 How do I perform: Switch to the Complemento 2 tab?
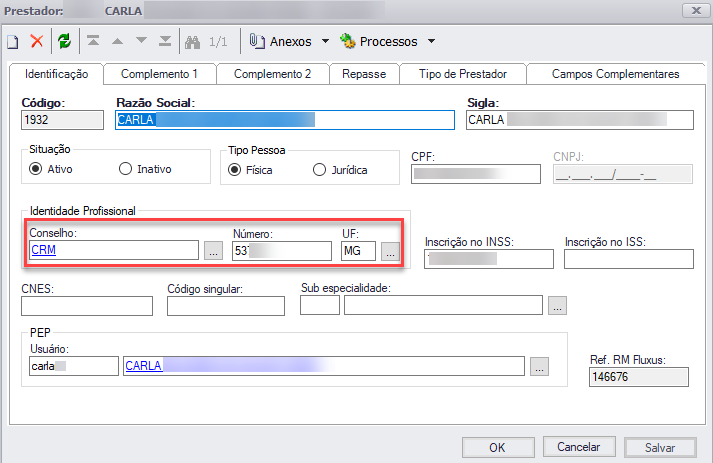(272, 74)
